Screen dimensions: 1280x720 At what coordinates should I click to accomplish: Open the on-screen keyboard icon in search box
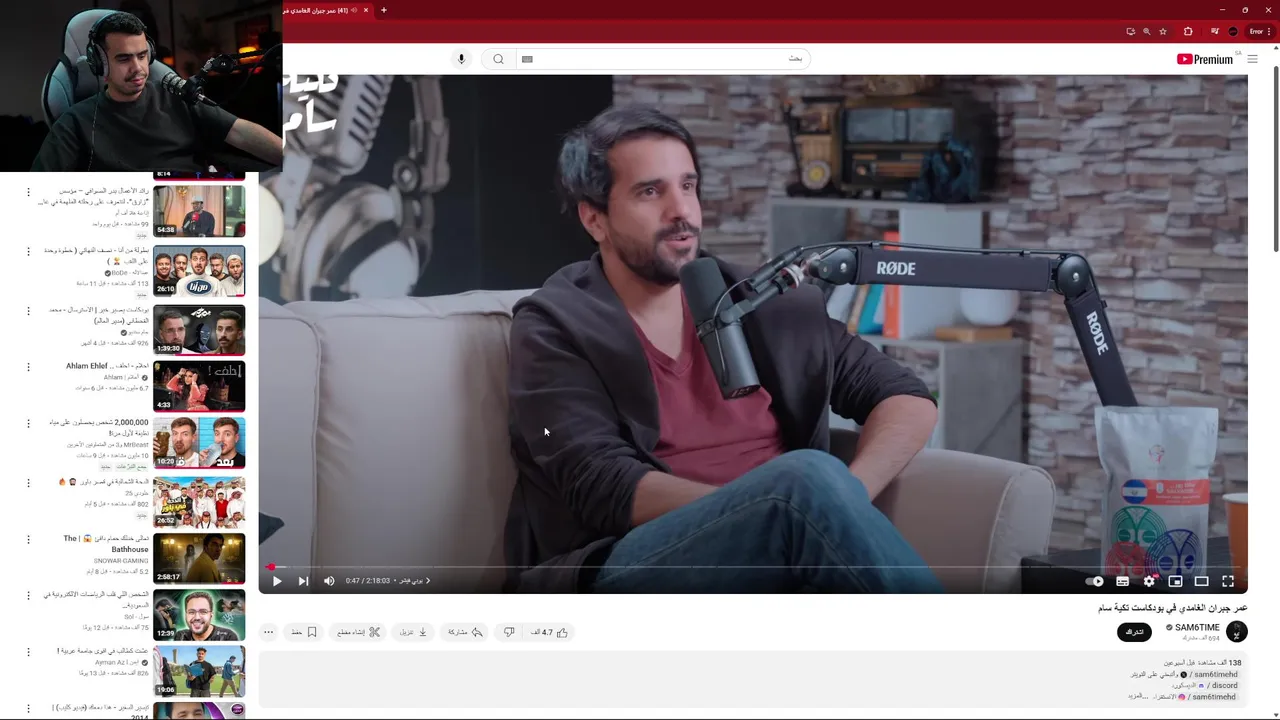527,59
